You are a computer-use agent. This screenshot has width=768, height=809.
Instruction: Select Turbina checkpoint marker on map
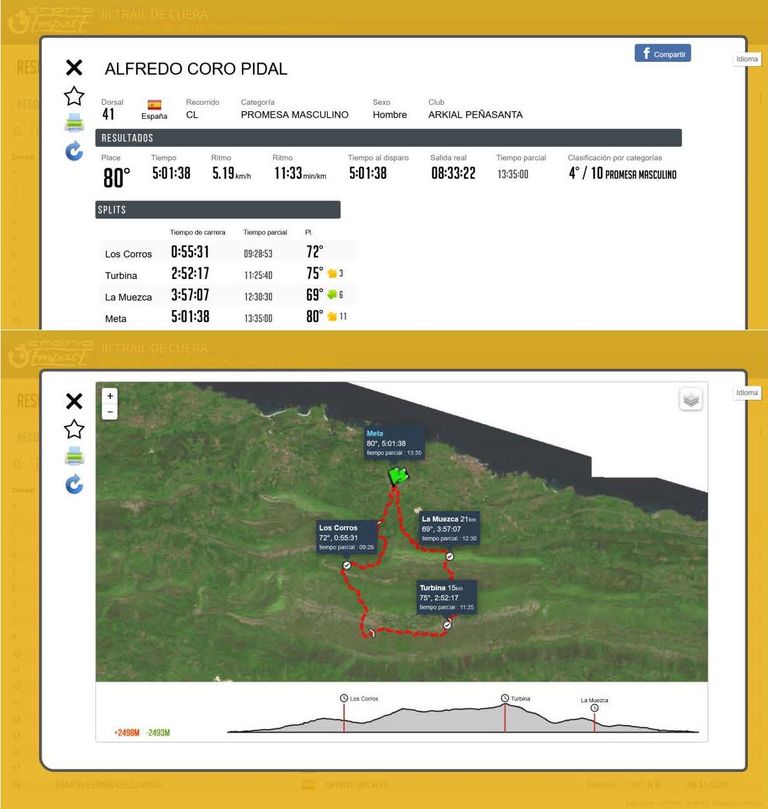tap(447, 625)
